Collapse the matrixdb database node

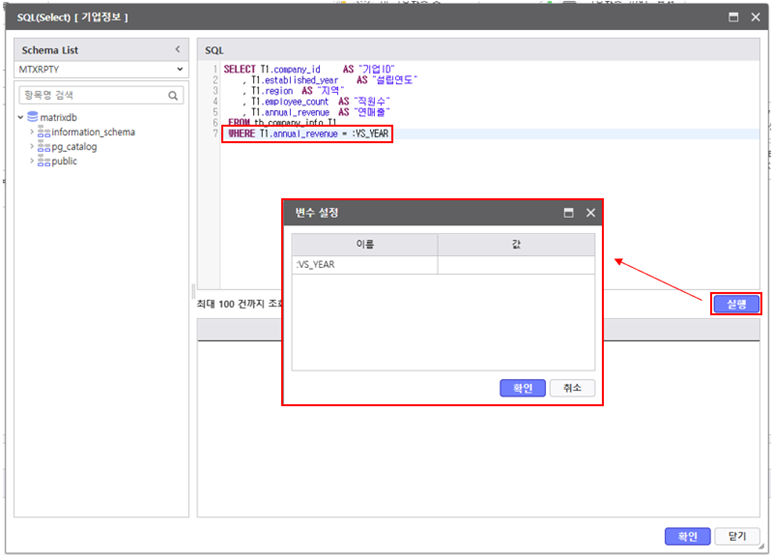pyautogui.click(x=22, y=117)
